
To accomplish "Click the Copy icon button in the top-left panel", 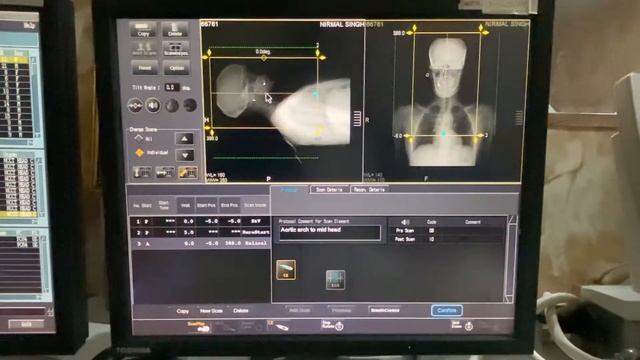I will [143, 29].
